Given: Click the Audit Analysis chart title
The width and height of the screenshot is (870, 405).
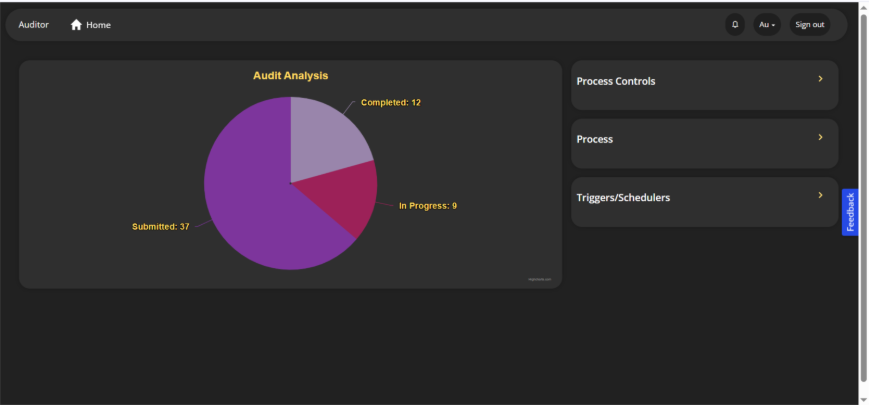Looking at the screenshot, I should (x=290, y=75).
